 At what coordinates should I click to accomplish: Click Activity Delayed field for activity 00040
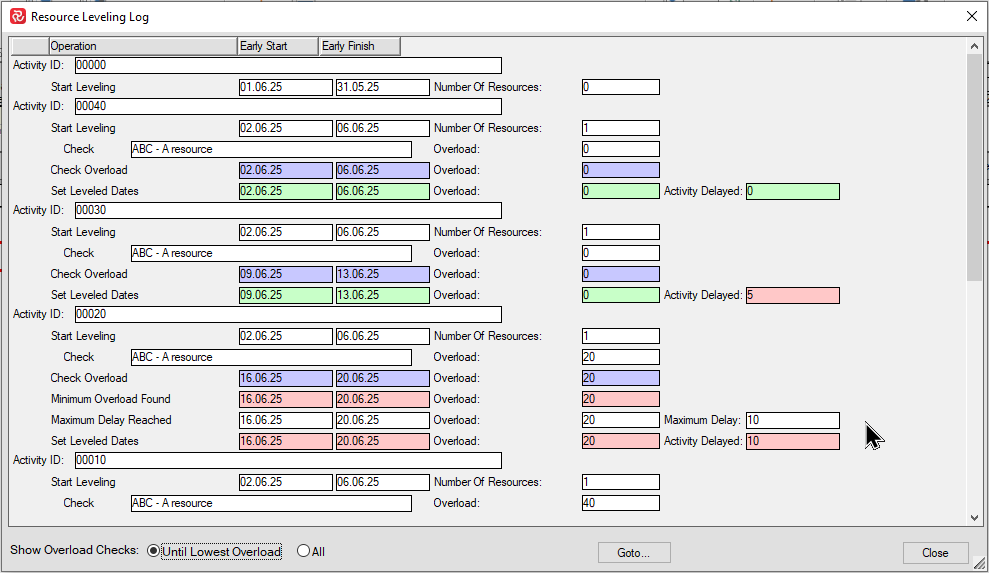[x=793, y=191]
